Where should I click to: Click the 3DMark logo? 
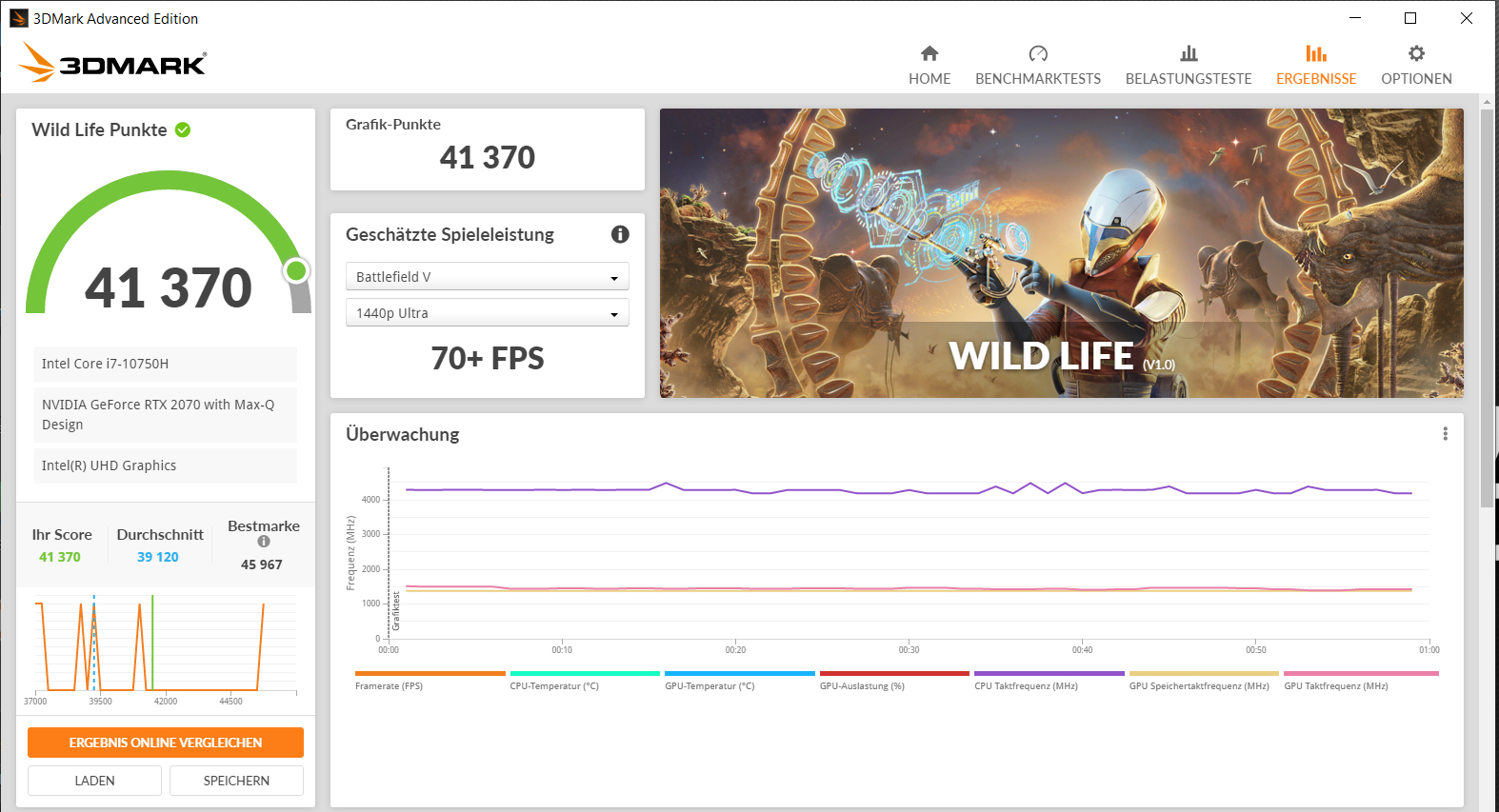tap(112, 63)
